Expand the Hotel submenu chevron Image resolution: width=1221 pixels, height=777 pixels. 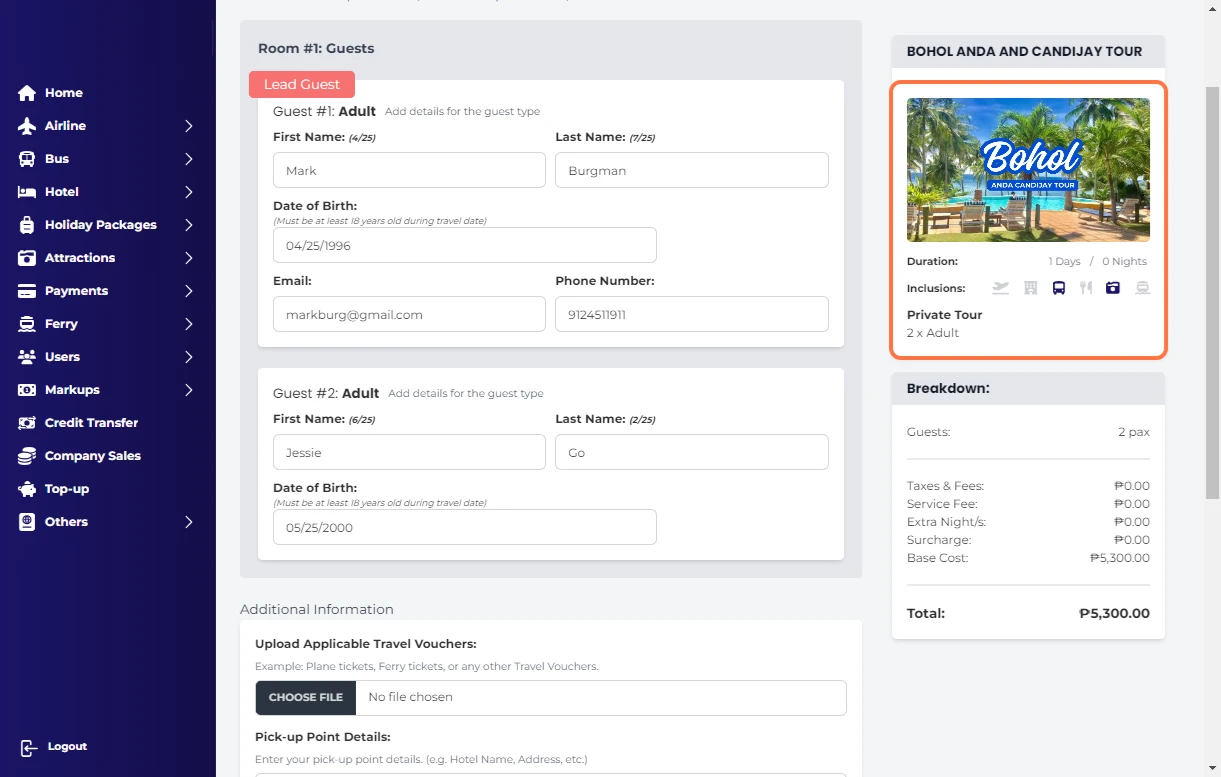[x=188, y=192]
